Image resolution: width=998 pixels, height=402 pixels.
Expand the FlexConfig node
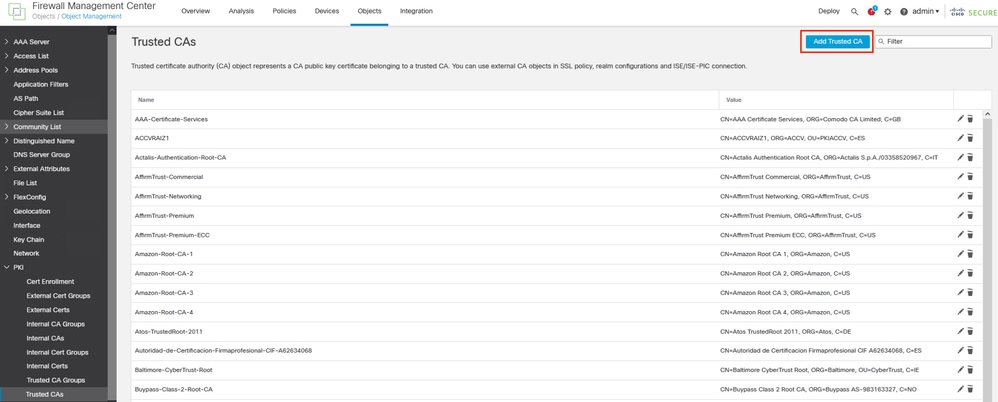tap(6, 197)
